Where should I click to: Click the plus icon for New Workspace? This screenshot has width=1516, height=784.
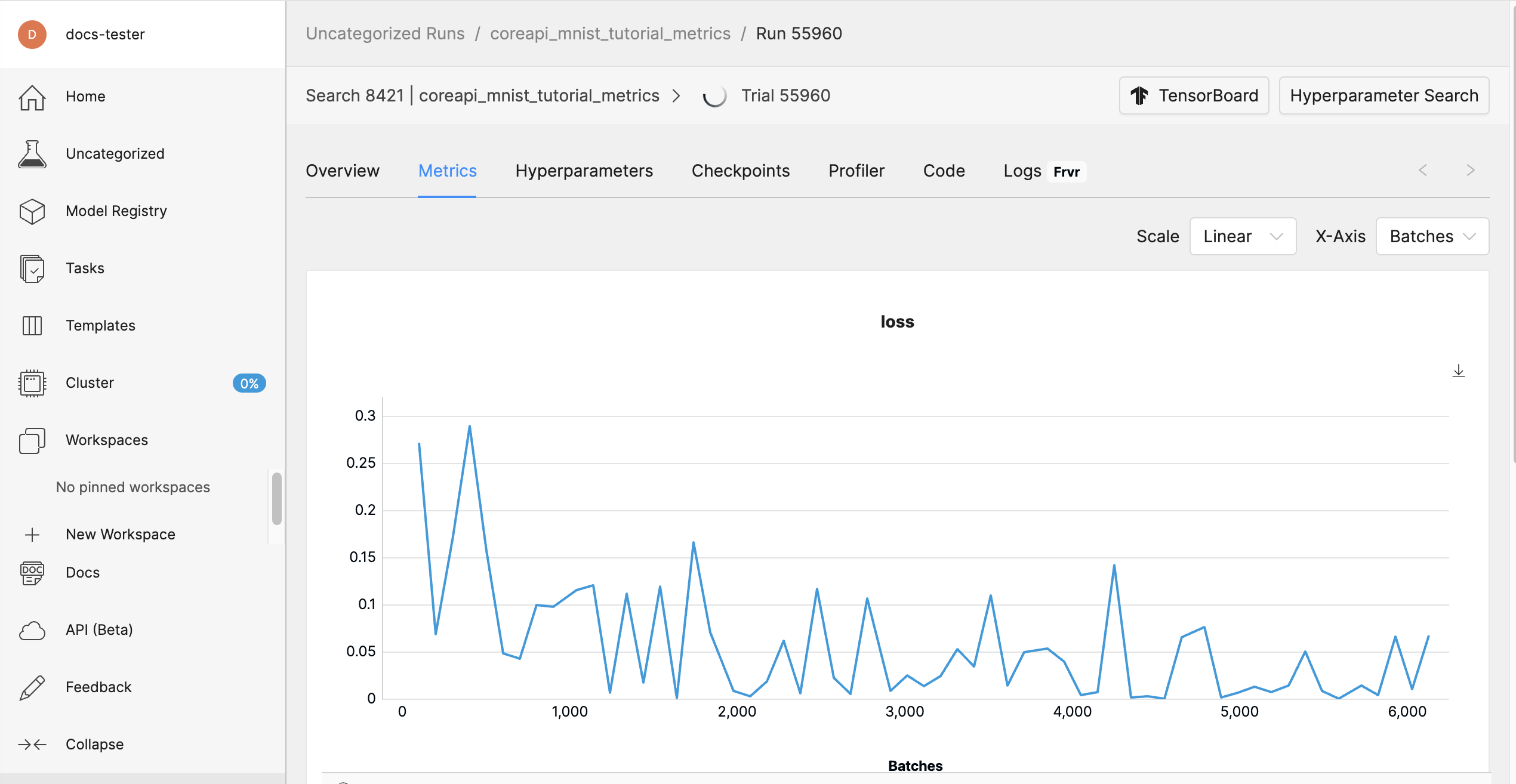click(x=32, y=535)
